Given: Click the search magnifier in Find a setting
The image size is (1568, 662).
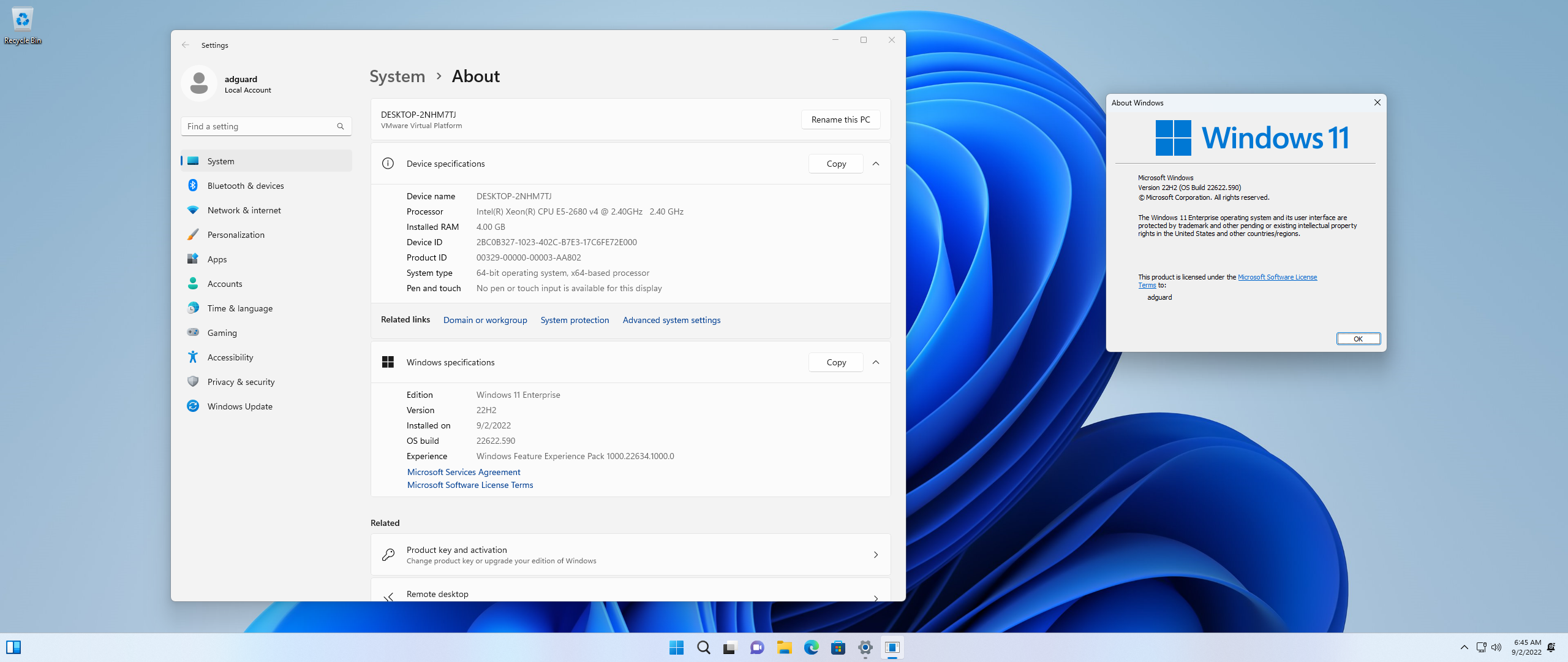Looking at the screenshot, I should pyautogui.click(x=341, y=126).
